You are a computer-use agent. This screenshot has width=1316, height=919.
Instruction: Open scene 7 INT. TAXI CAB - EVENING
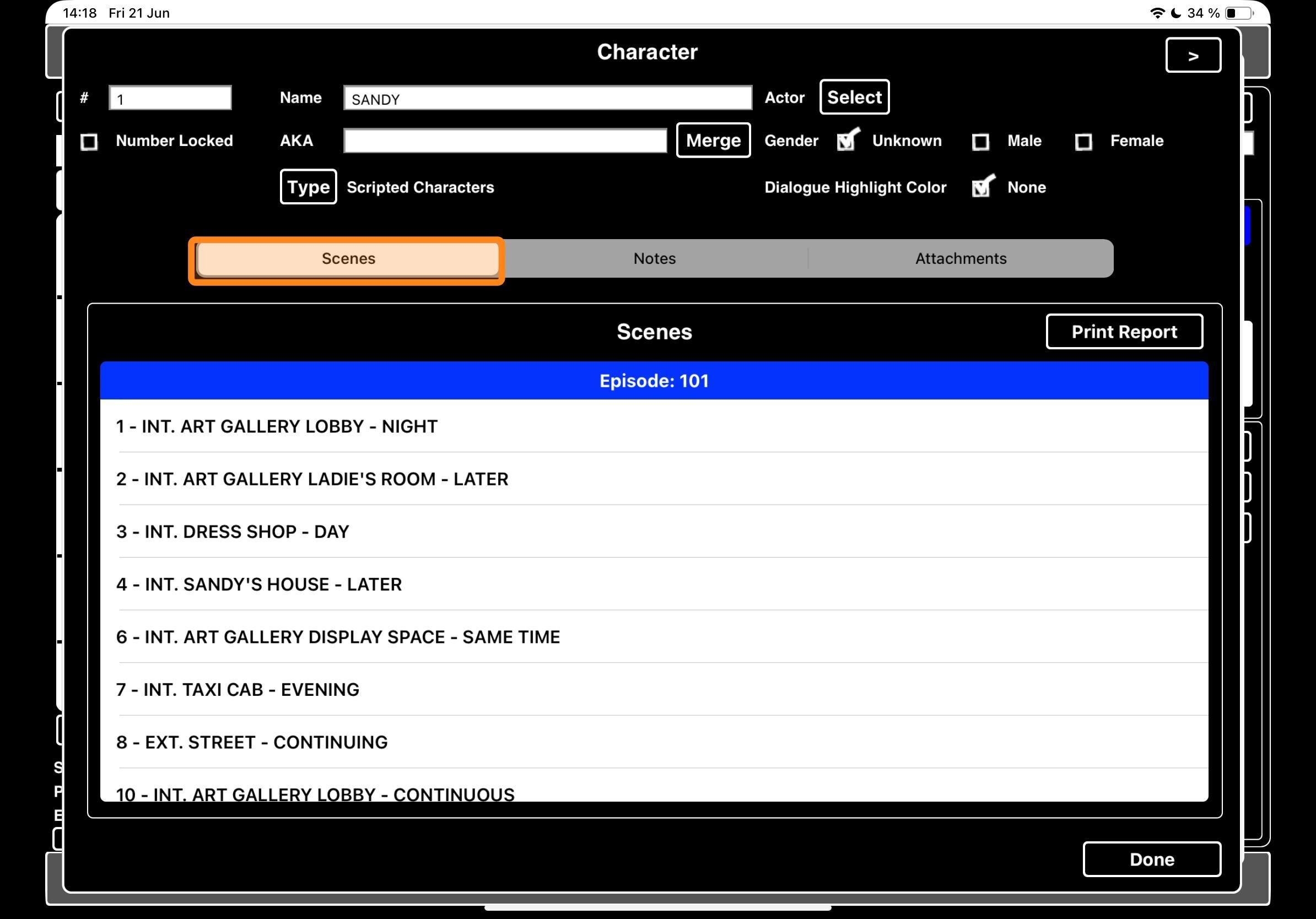pyautogui.click(x=238, y=689)
